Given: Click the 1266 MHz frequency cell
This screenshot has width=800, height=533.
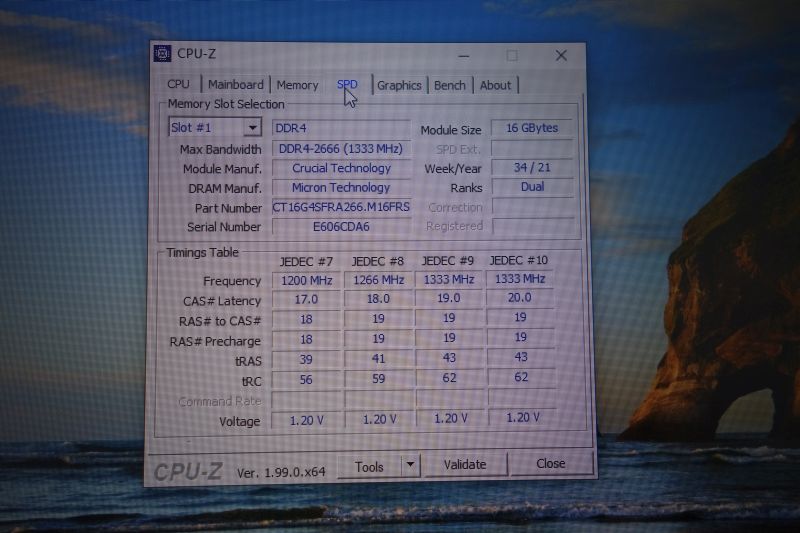Looking at the screenshot, I should tap(378, 280).
